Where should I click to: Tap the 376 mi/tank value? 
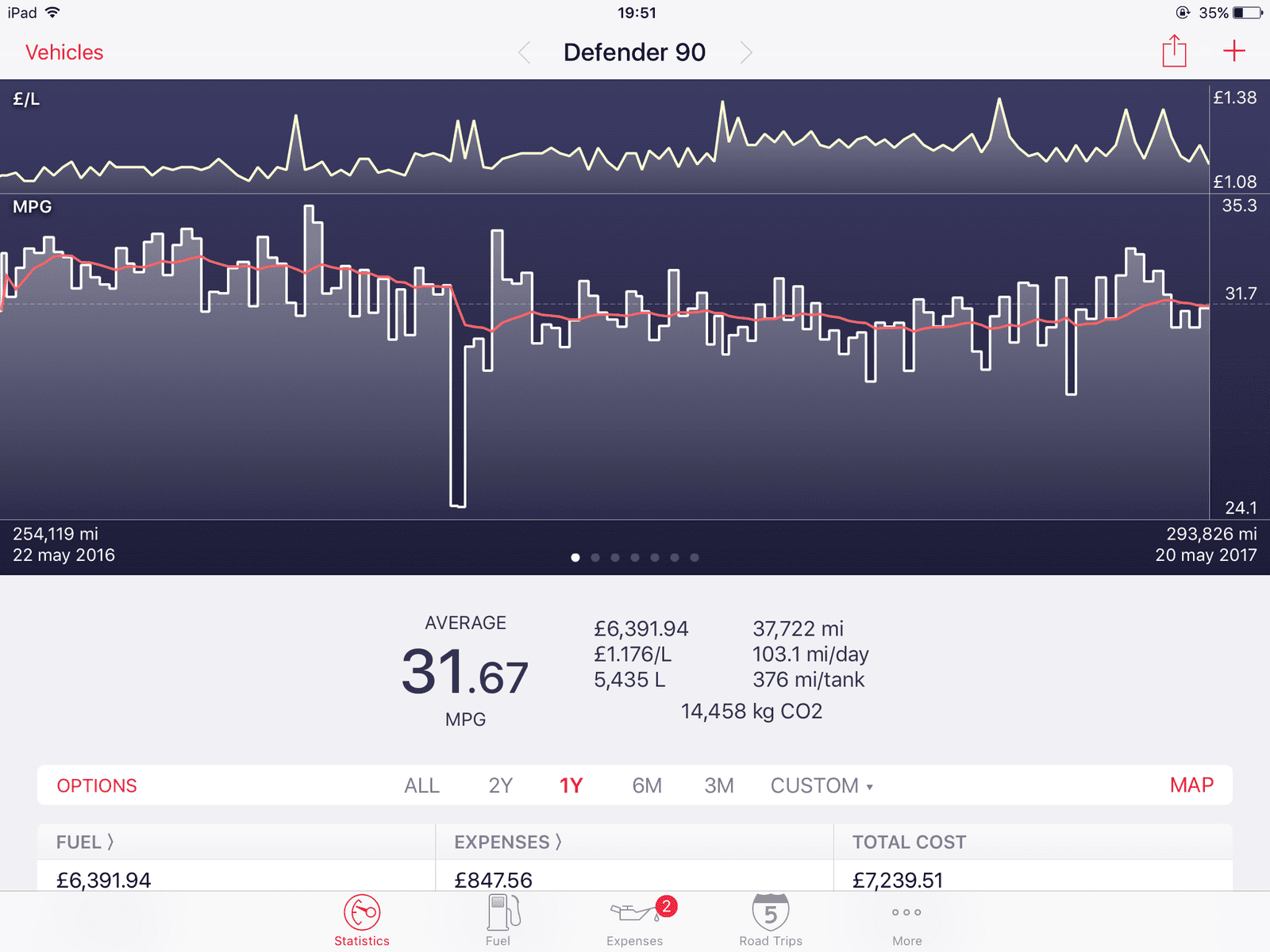coord(808,680)
